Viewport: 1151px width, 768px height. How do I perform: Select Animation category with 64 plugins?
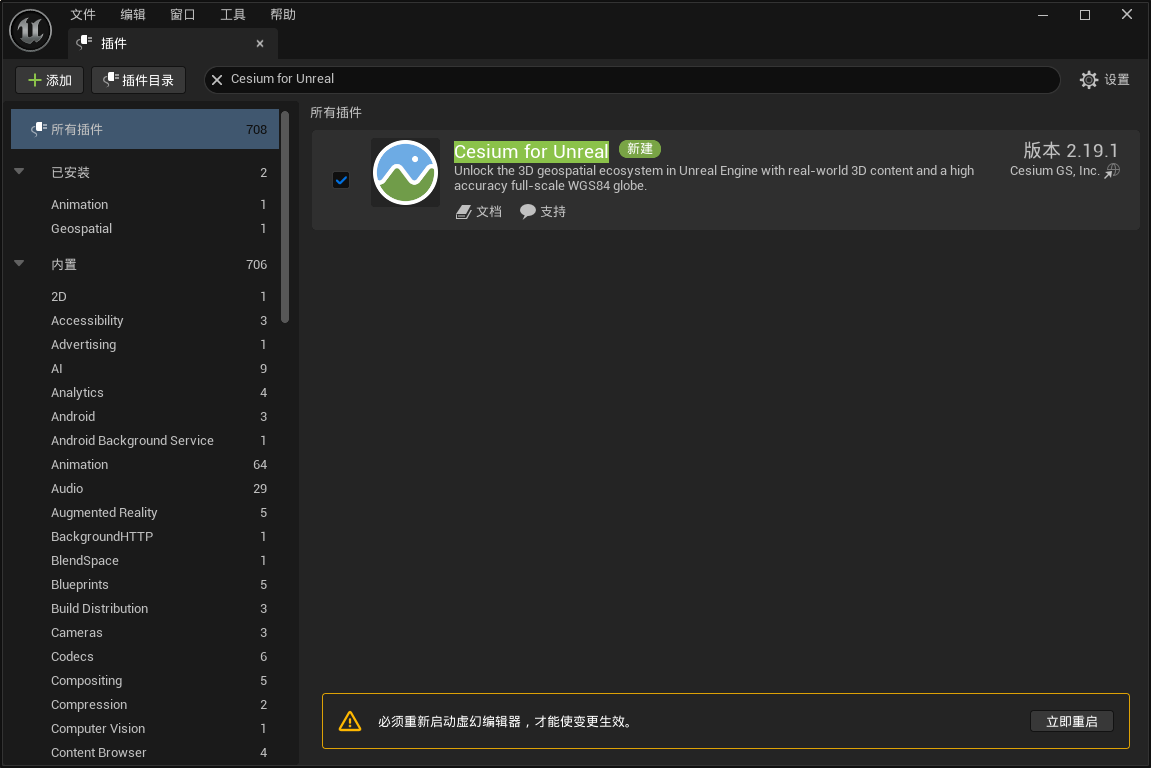point(145,465)
